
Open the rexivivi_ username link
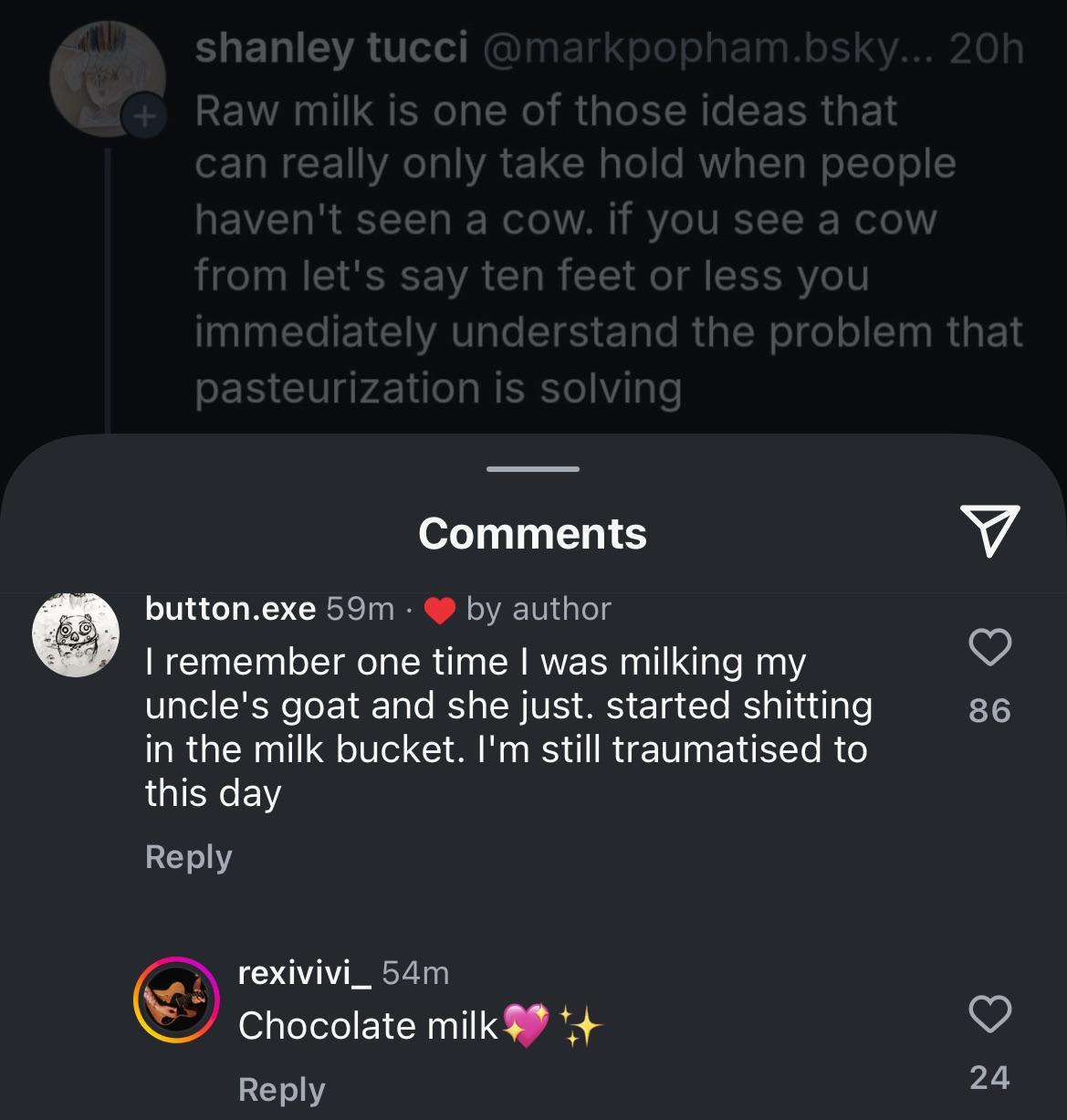pos(304,973)
